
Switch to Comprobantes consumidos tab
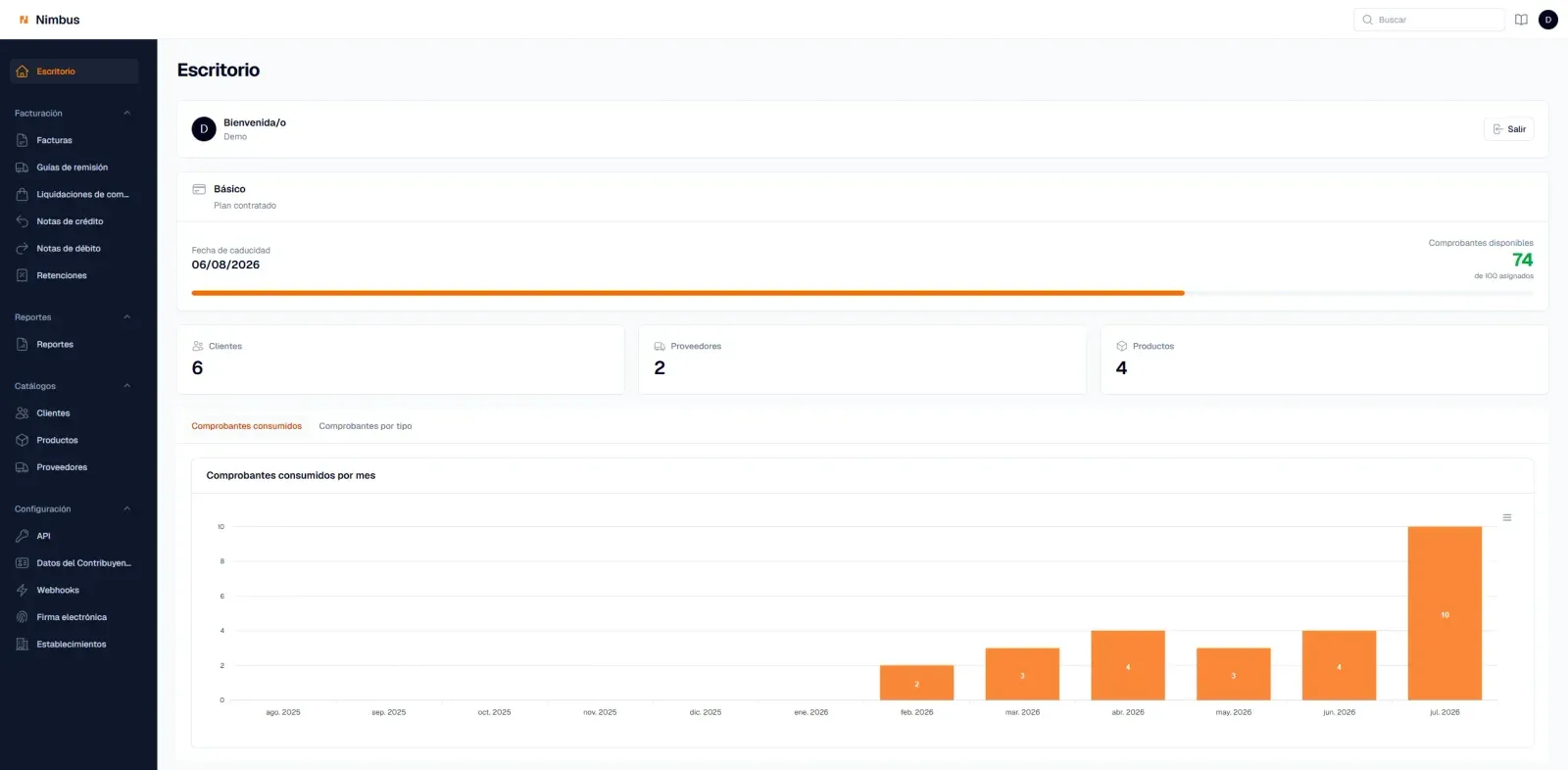[x=247, y=426]
